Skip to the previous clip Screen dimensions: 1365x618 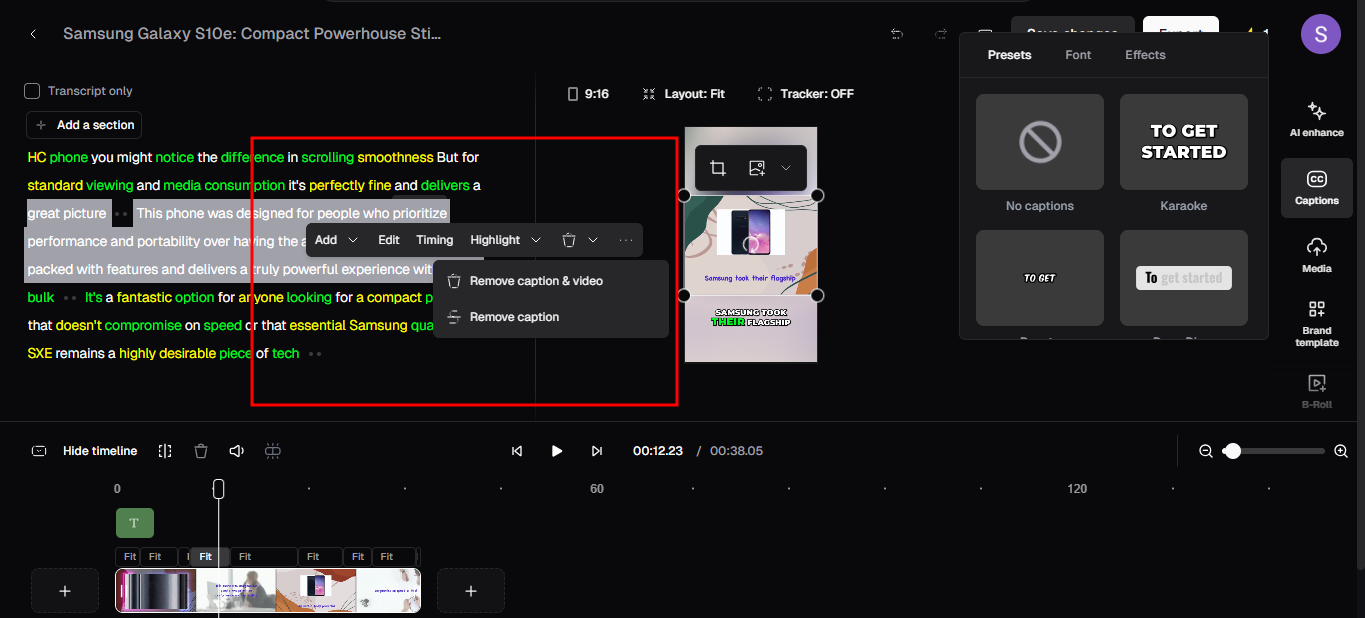click(x=517, y=451)
